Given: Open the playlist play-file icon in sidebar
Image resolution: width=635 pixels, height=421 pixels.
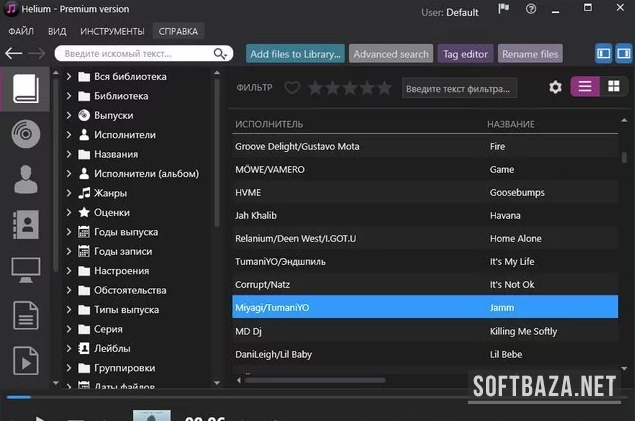Looking at the screenshot, I should click(25, 360).
